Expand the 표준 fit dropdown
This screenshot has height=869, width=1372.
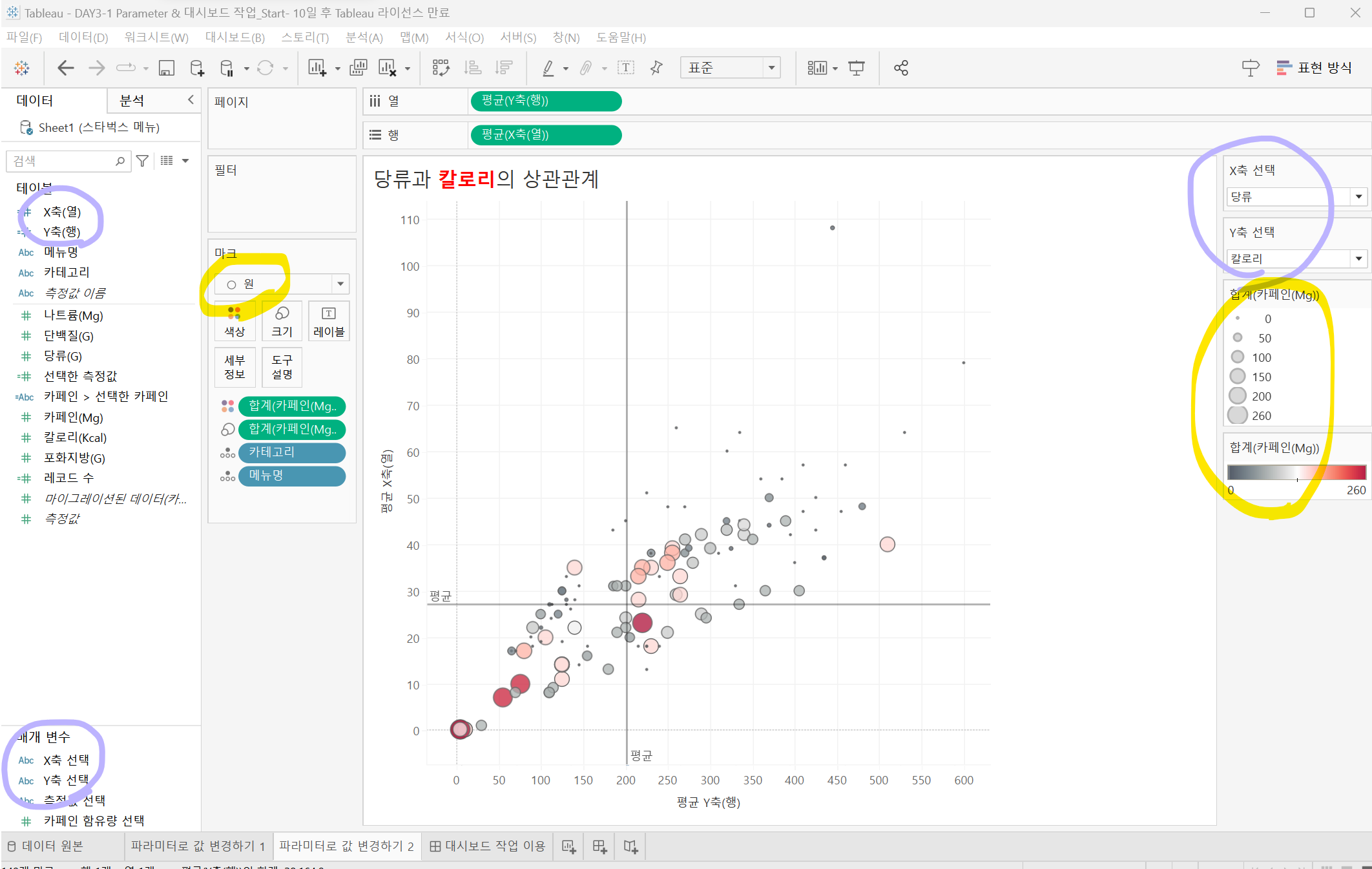[x=771, y=68]
